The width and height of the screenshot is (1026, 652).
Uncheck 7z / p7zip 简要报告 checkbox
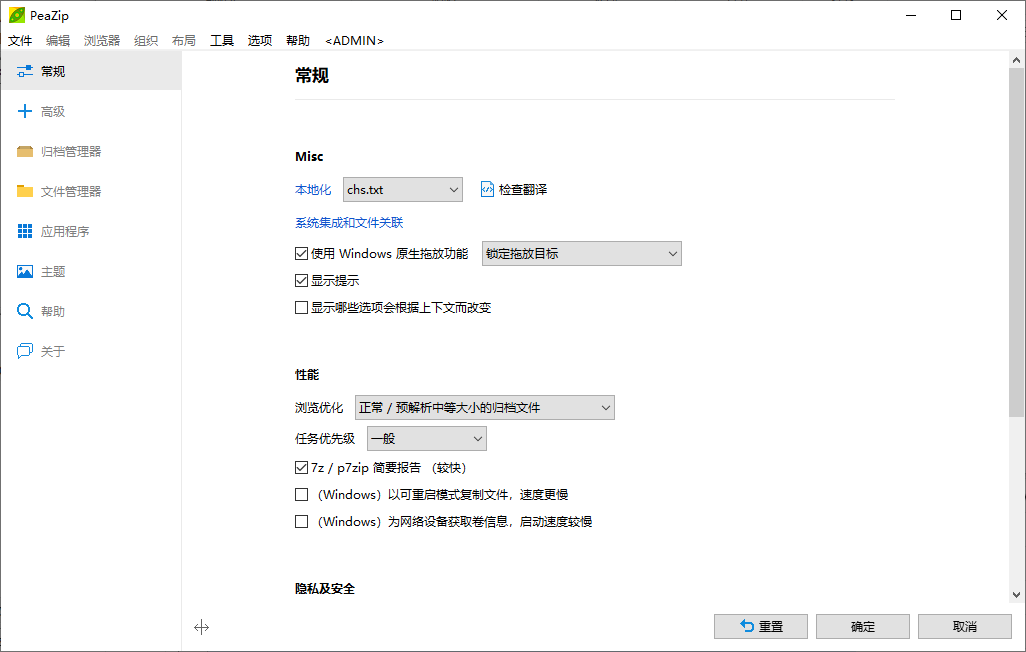pos(302,467)
